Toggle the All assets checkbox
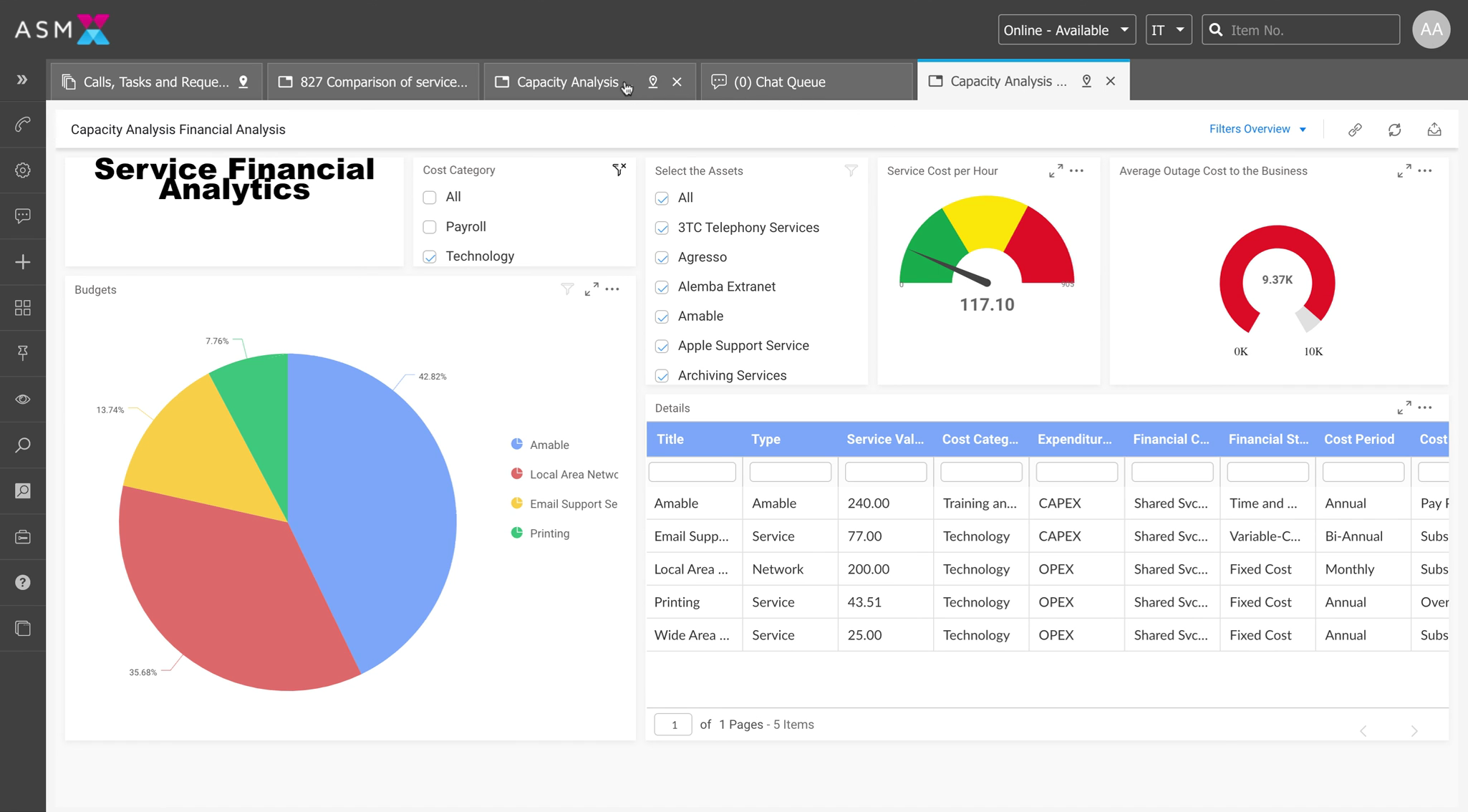The height and width of the screenshot is (812, 1468). (x=662, y=198)
